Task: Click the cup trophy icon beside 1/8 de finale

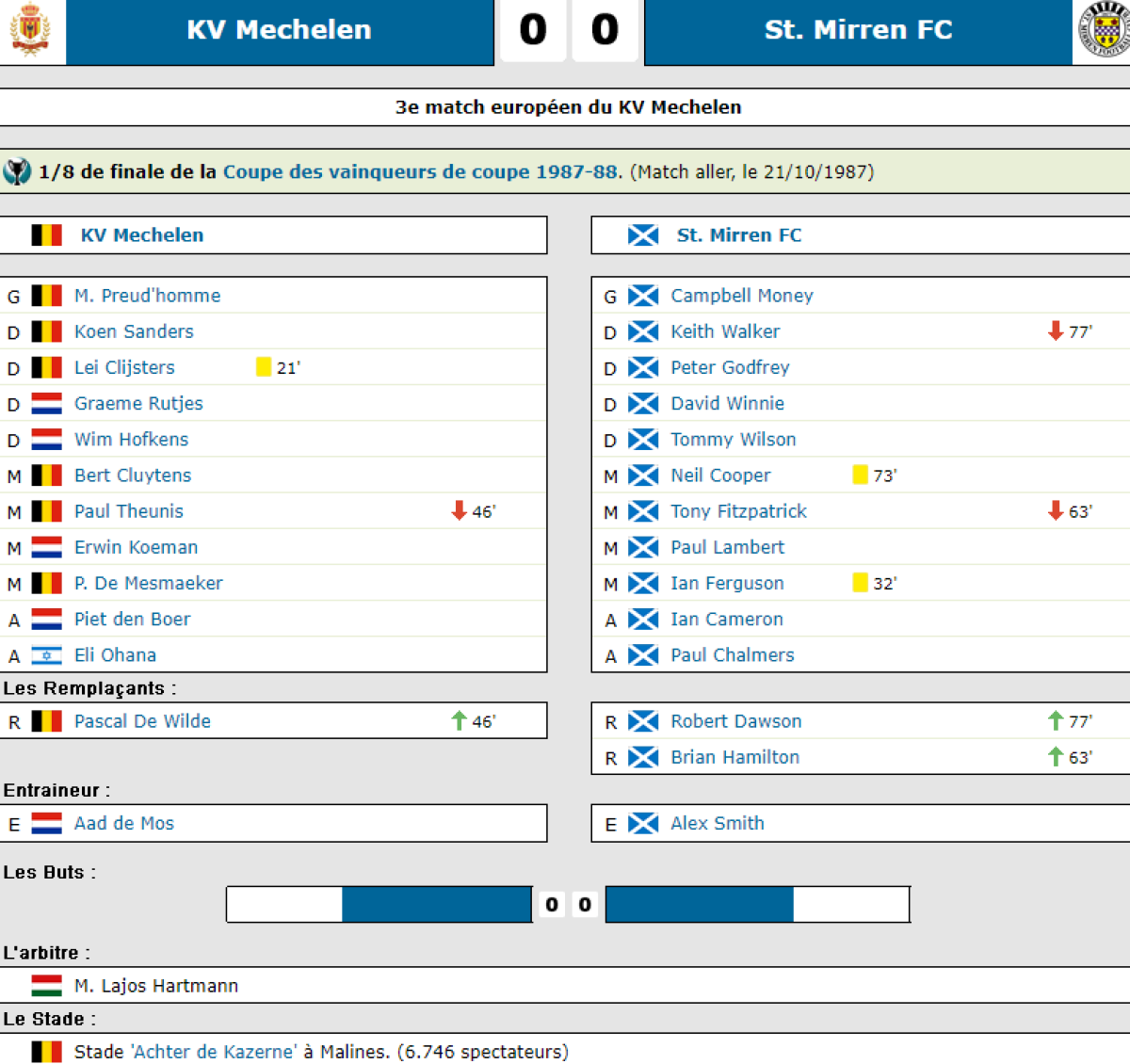Action: (x=17, y=172)
